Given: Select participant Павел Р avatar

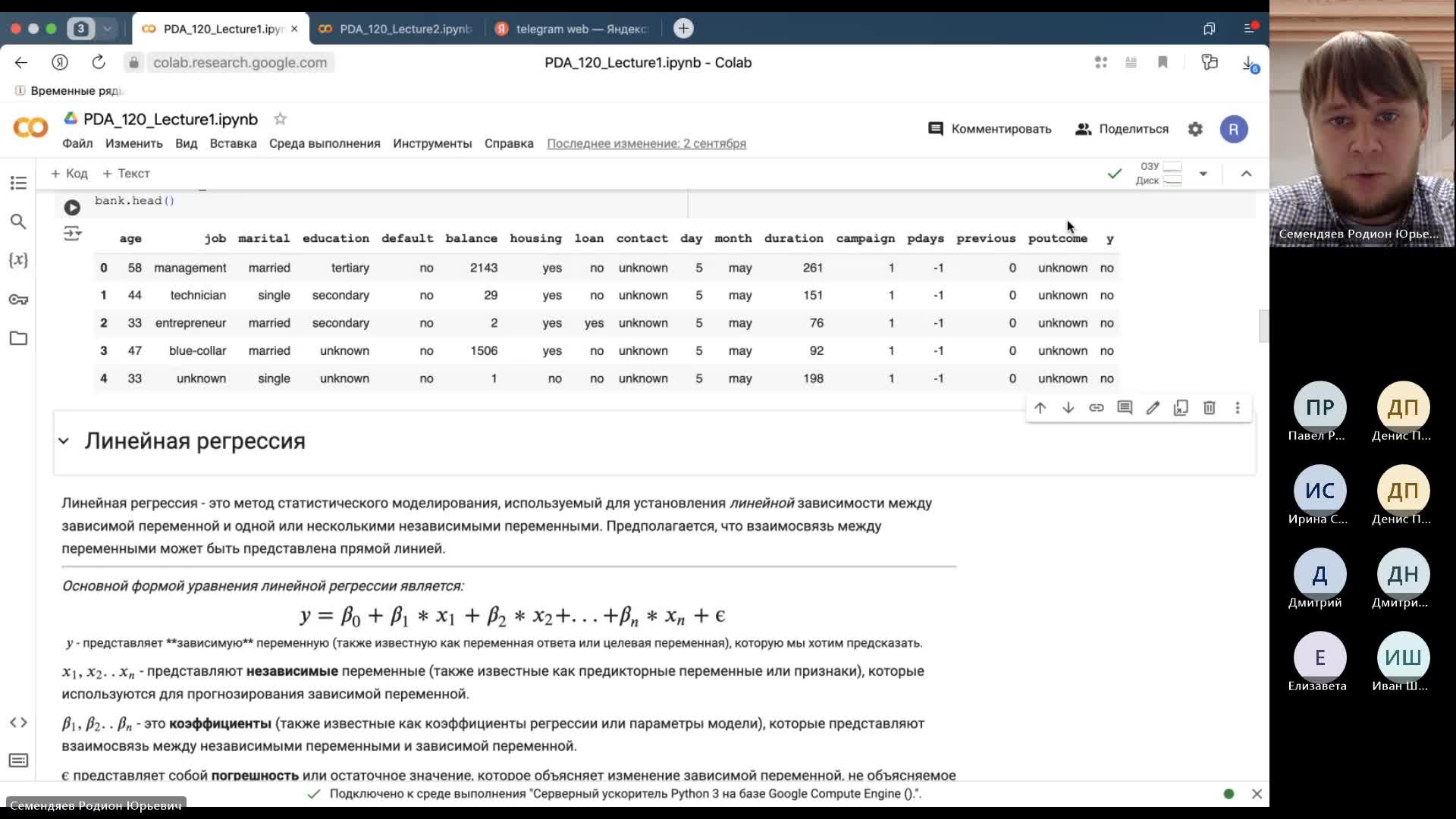Looking at the screenshot, I should 1319,407.
